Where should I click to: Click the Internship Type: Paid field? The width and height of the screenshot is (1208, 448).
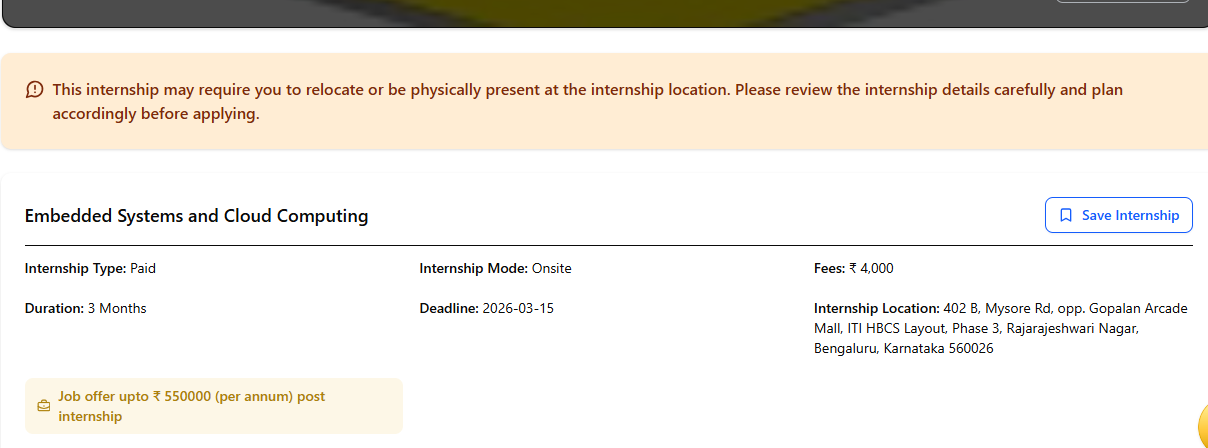[90, 268]
